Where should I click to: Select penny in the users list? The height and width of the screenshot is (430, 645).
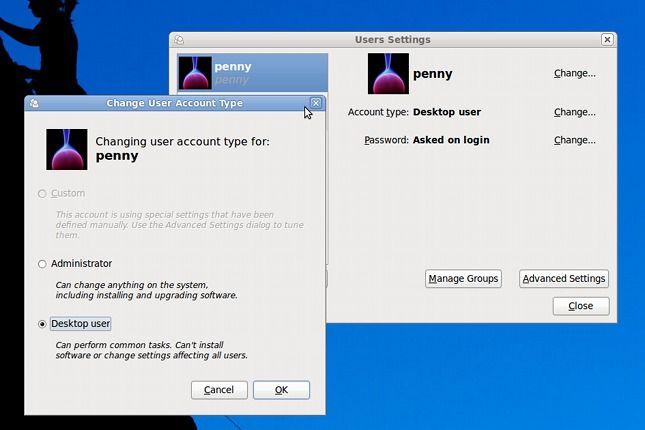click(253, 72)
